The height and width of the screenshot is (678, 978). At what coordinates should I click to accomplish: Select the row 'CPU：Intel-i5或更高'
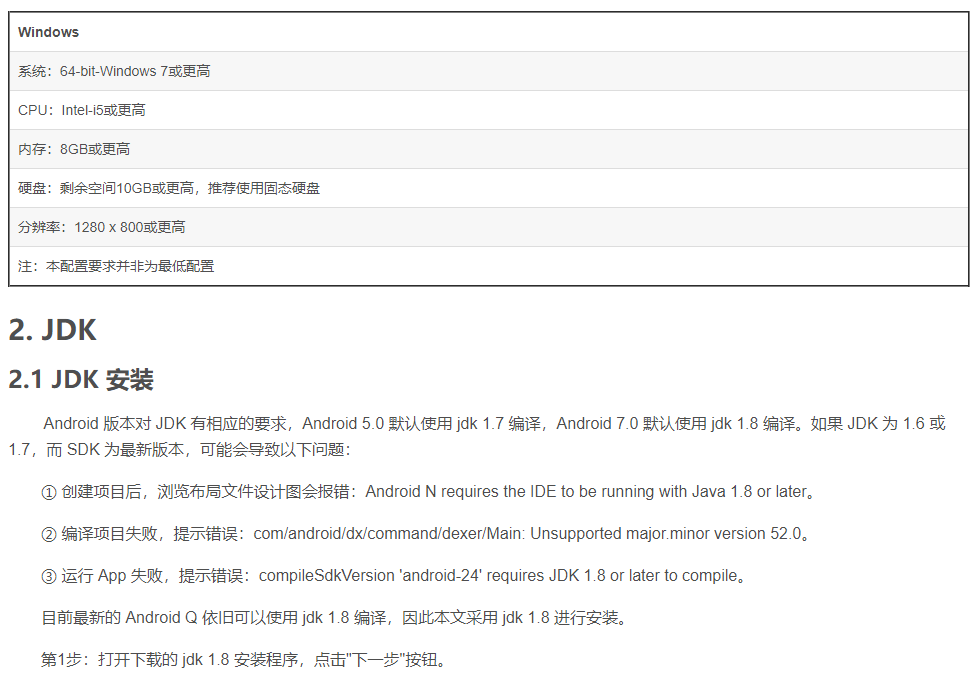488,110
